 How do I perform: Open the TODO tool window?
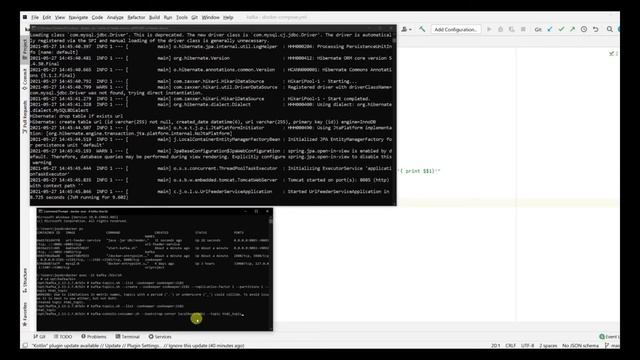(63, 337)
